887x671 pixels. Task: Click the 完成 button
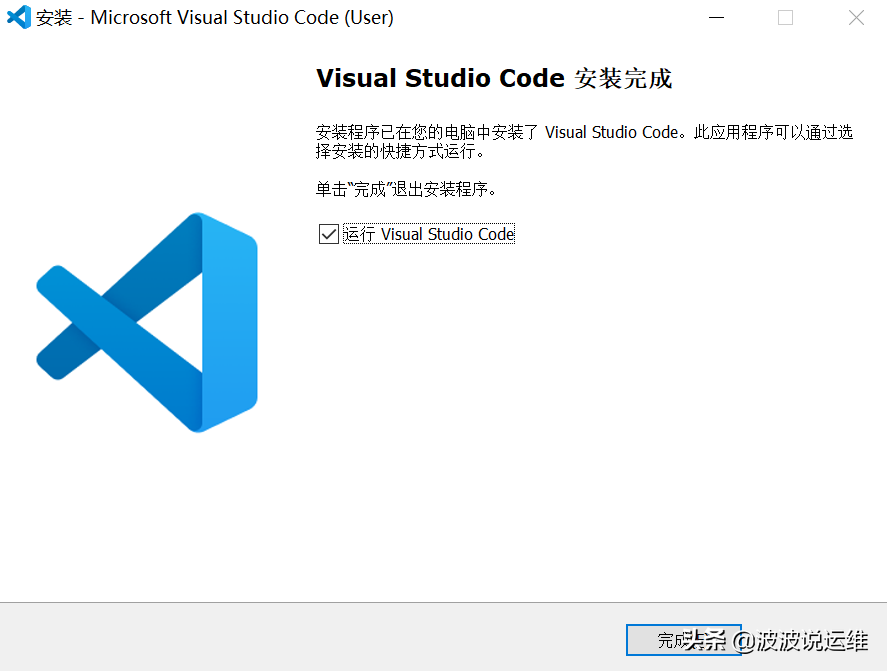pos(683,640)
